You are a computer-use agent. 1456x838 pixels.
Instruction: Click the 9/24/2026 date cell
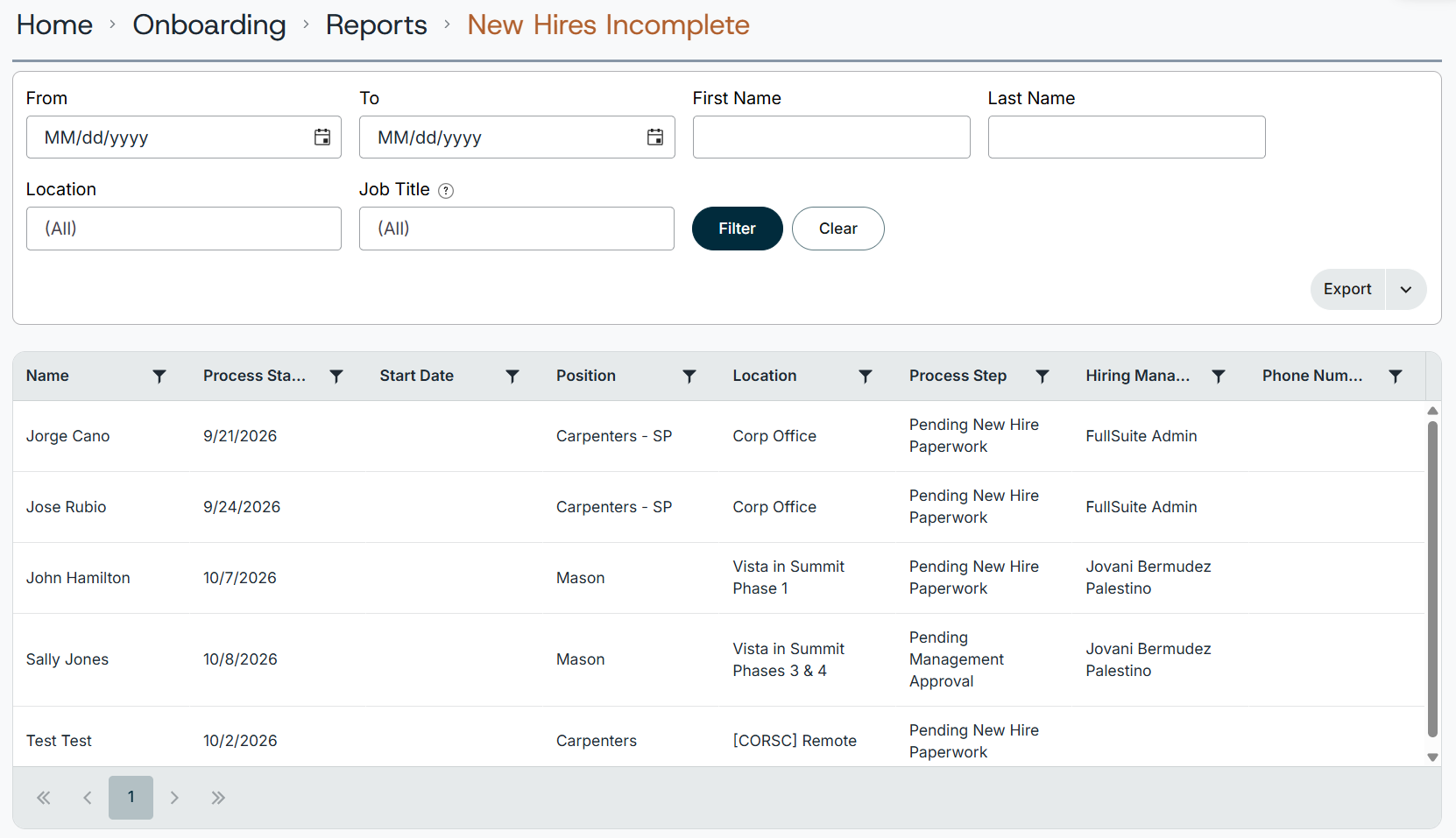pos(242,507)
